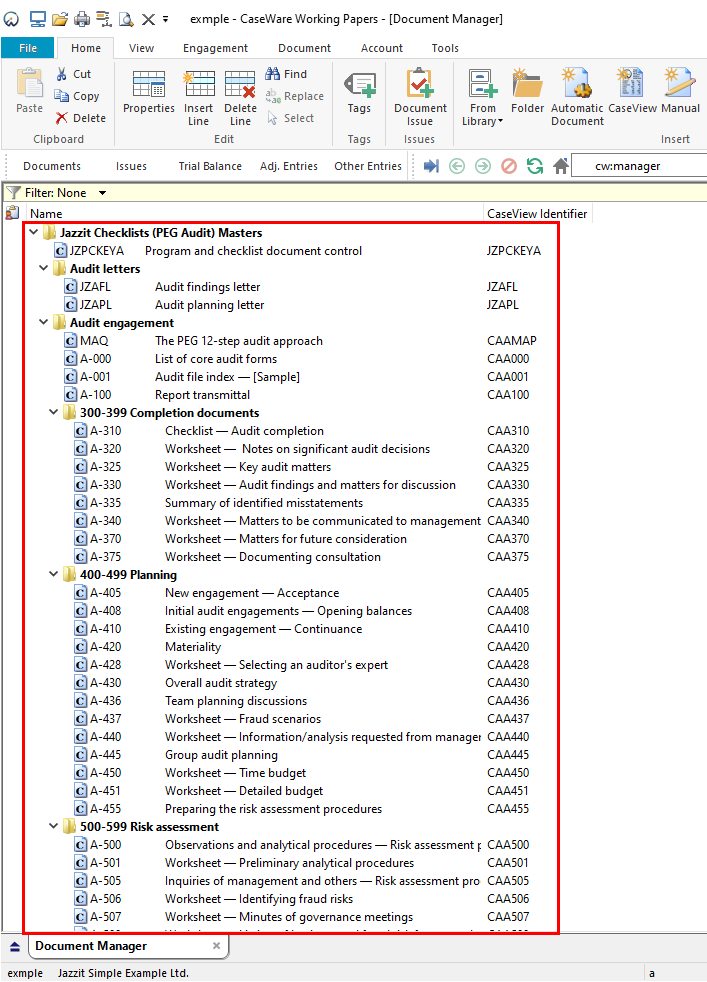Image resolution: width=707 pixels, height=982 pixels.
Task: Click the open folder icon in title bar
Action: [60, 19]
